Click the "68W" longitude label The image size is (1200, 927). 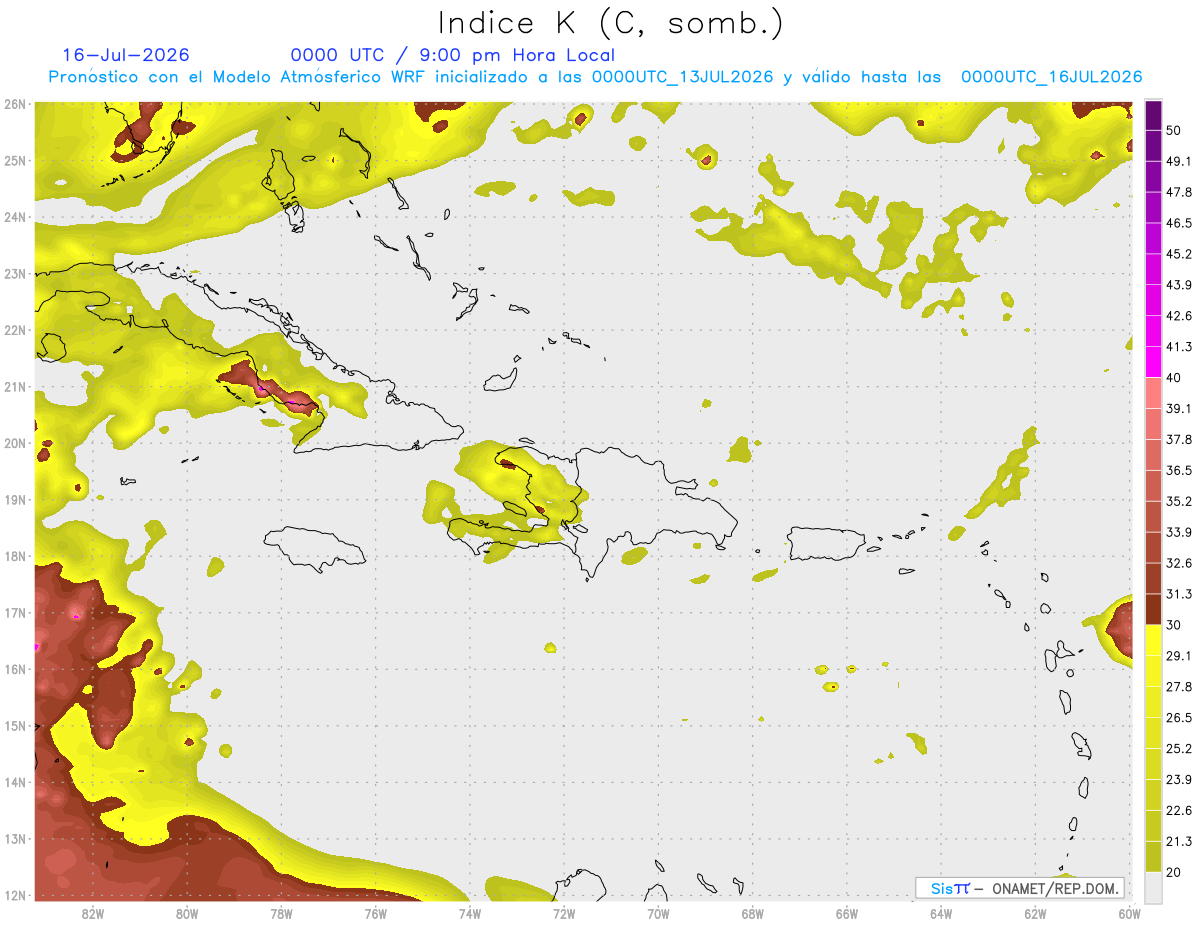click(752, 914)
